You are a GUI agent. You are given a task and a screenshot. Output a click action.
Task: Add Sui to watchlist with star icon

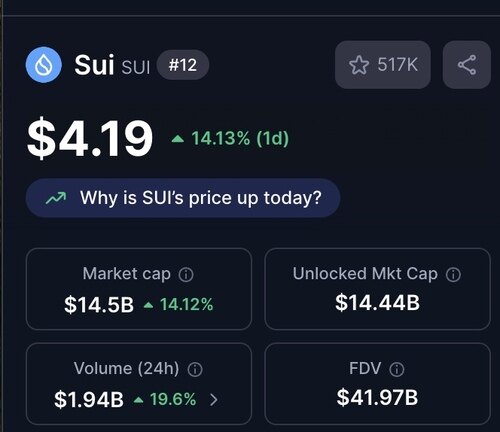point(359,65)
